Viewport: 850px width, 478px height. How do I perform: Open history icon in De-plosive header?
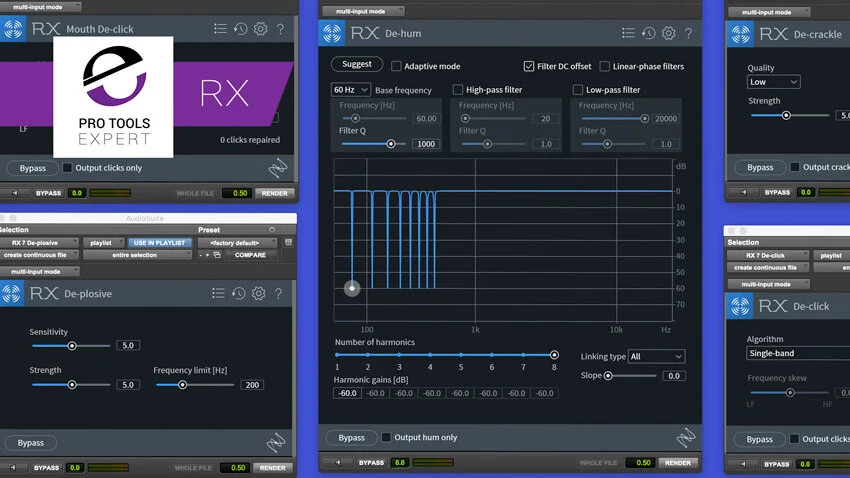239,293
